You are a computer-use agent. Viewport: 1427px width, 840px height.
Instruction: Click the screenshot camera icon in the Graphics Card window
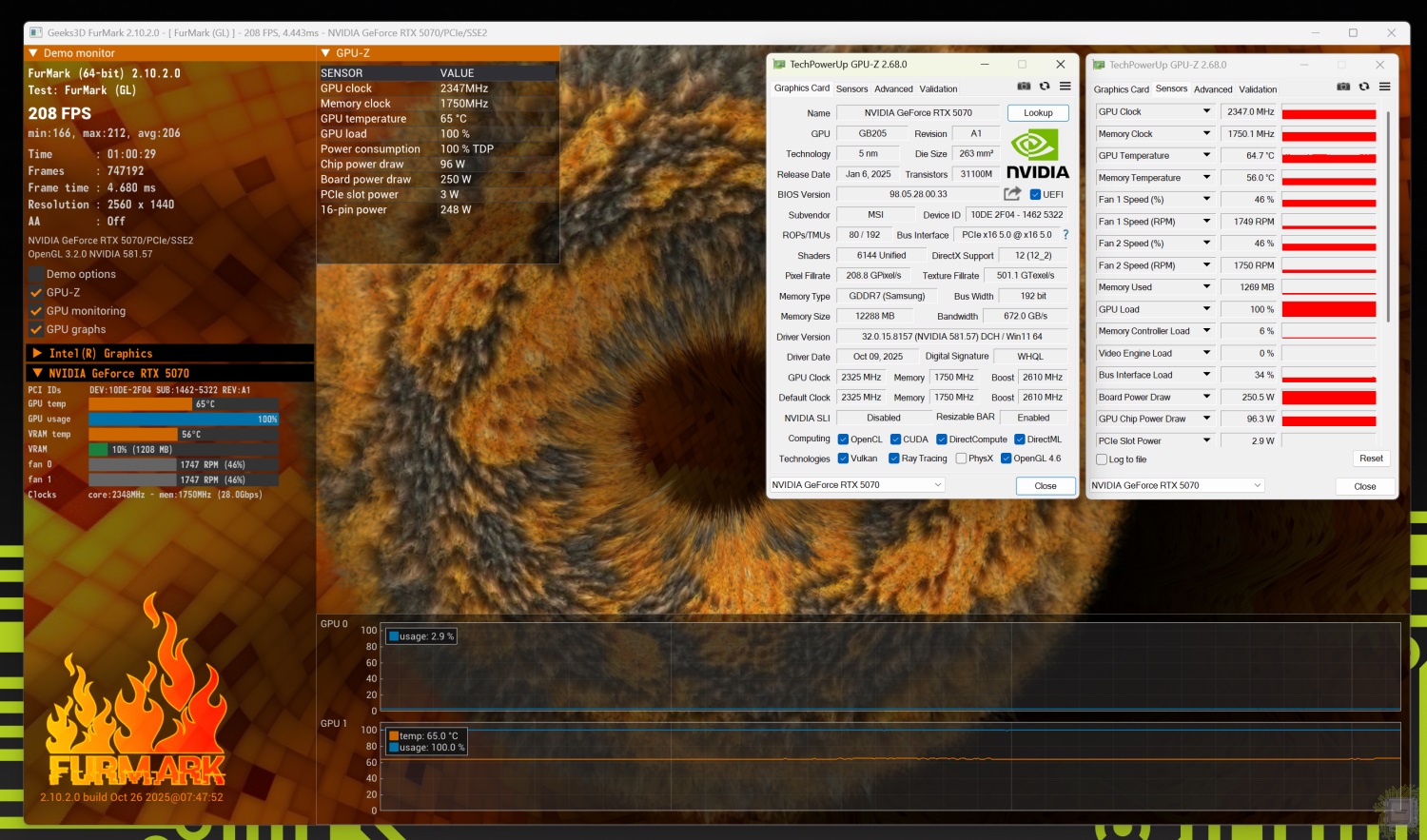(1024, 87)
